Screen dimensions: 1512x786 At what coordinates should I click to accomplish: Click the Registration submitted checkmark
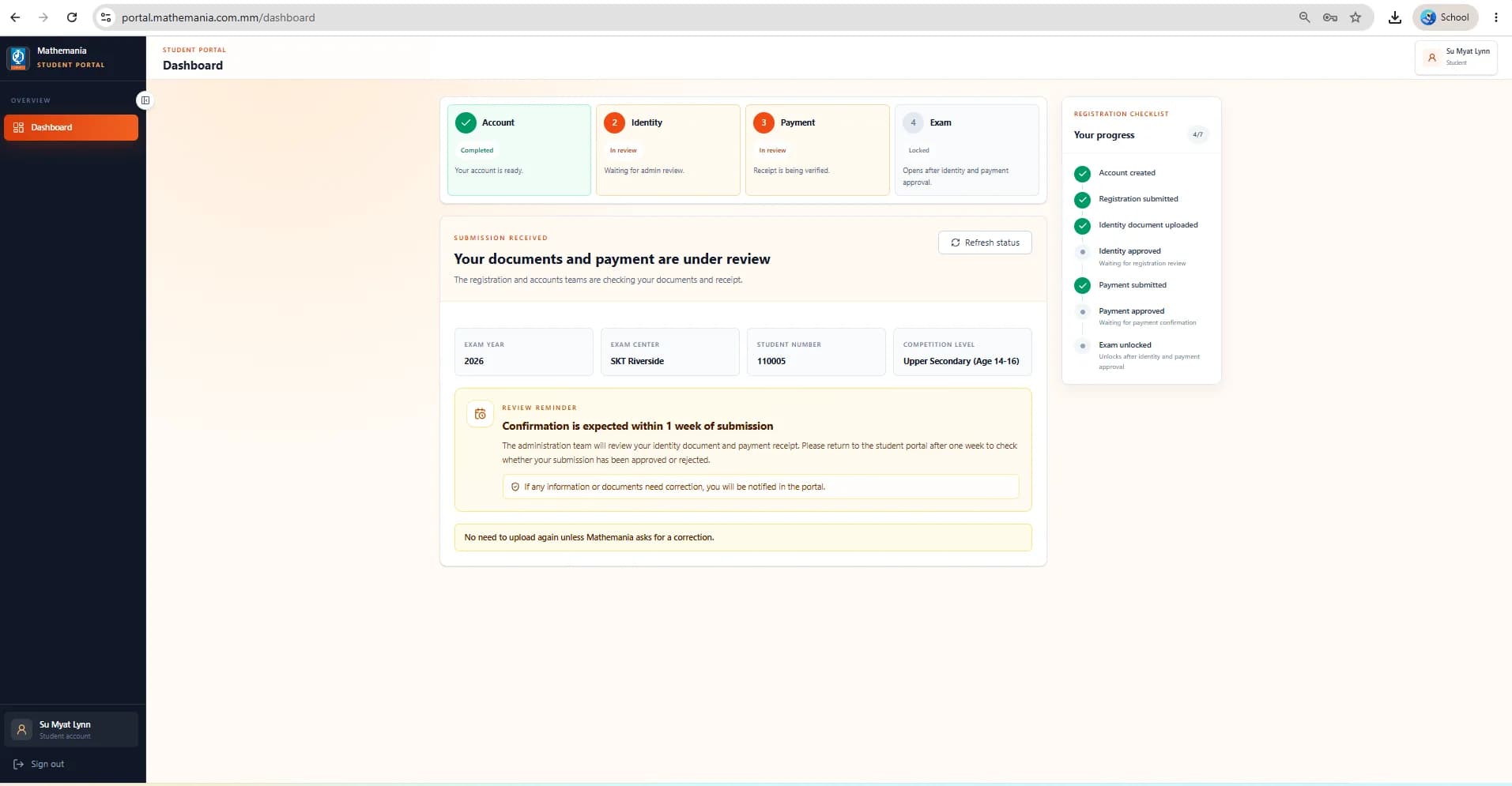coord(1082,200)
